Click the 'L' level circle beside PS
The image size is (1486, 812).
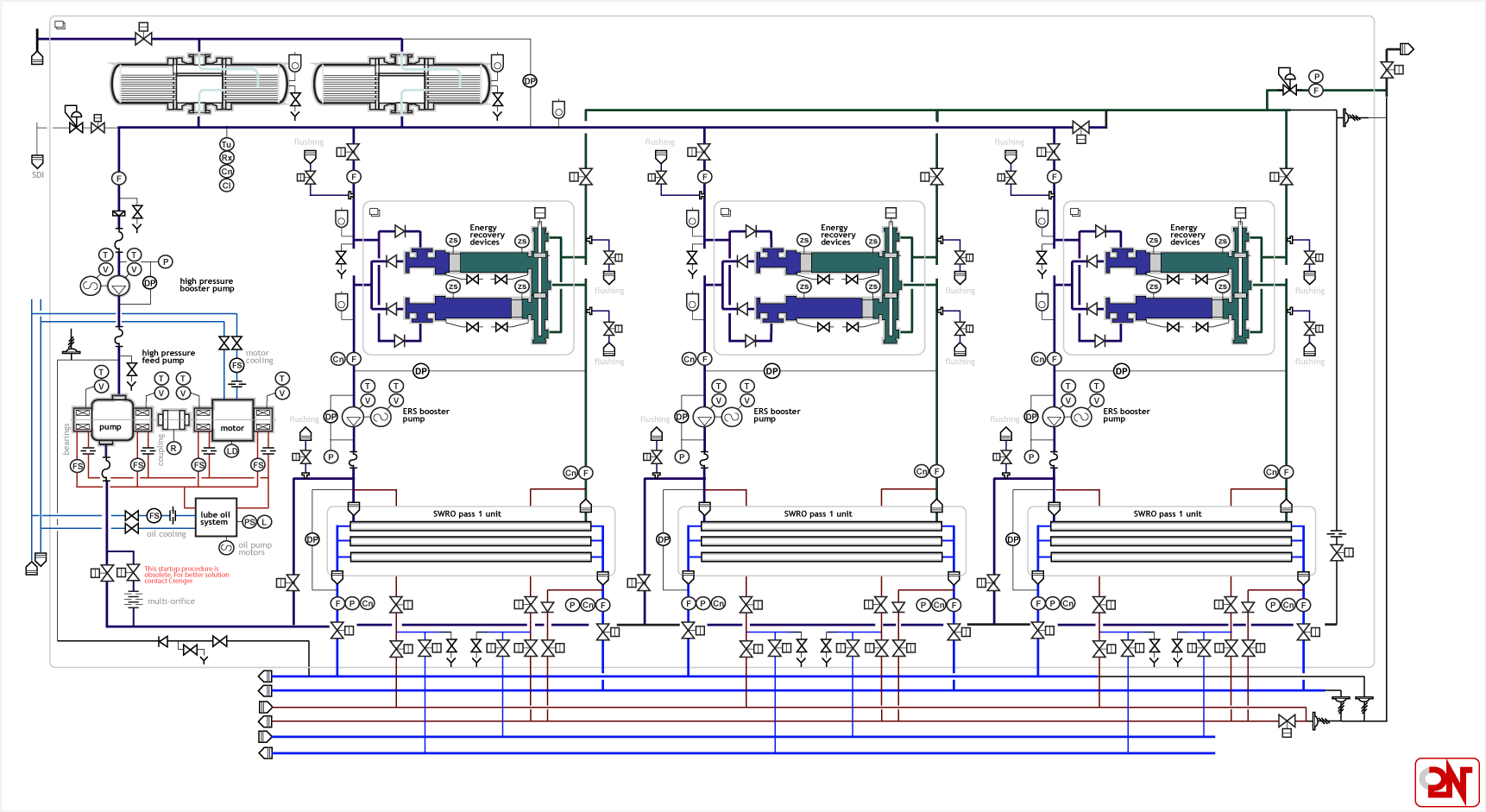265,522
